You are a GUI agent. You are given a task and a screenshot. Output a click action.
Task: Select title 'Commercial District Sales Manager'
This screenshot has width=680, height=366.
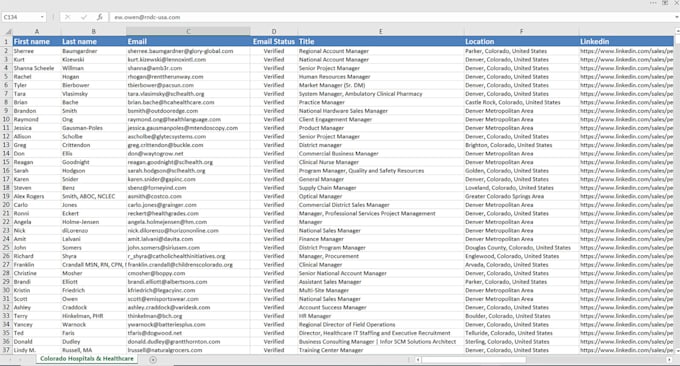point(381,205)
